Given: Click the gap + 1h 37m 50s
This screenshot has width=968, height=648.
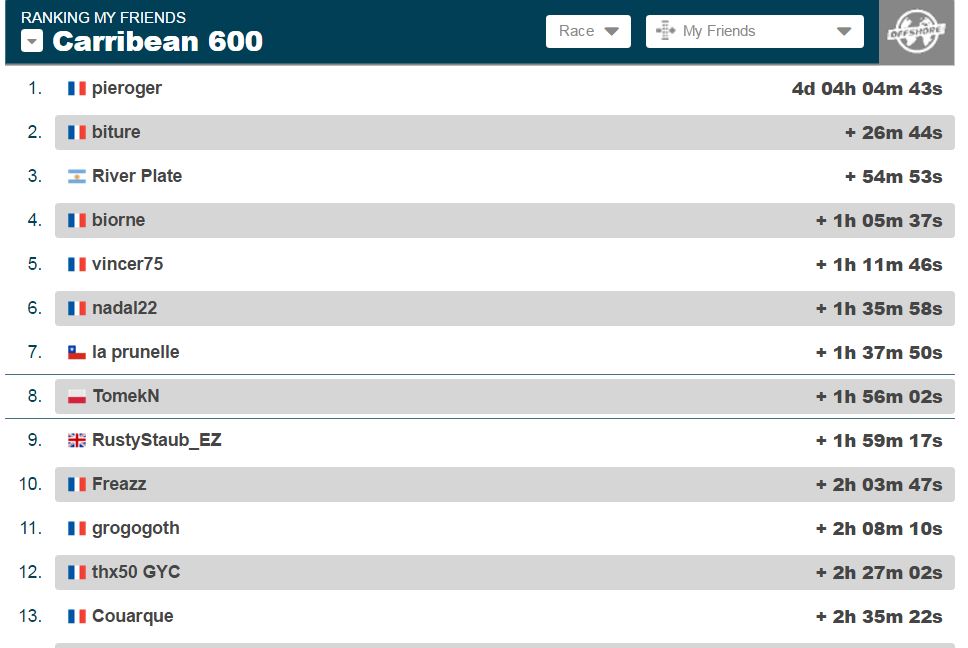Looking at the screenshot, I should (879, 352).
